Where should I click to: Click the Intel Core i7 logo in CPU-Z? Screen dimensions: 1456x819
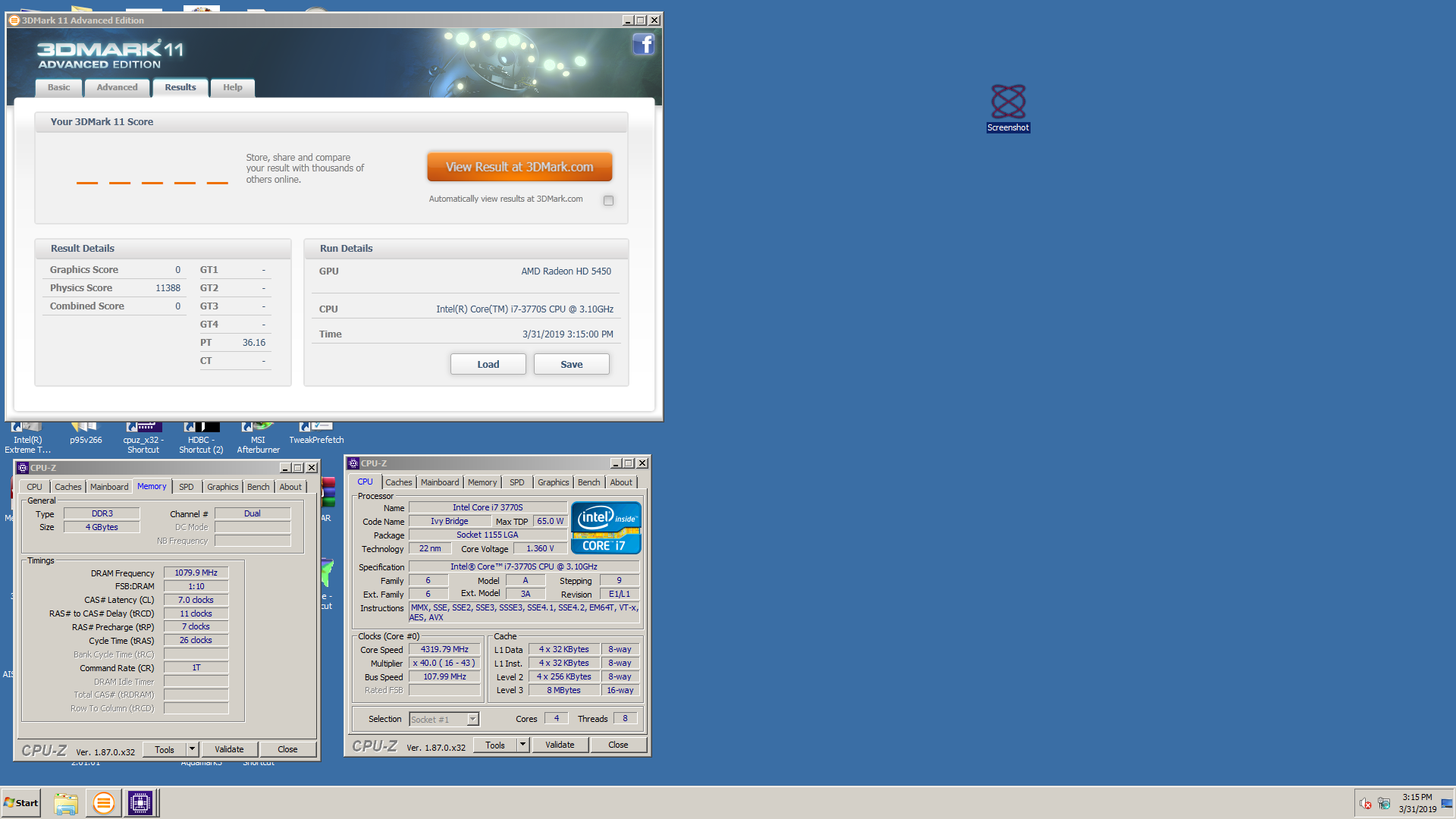(605, 528)
